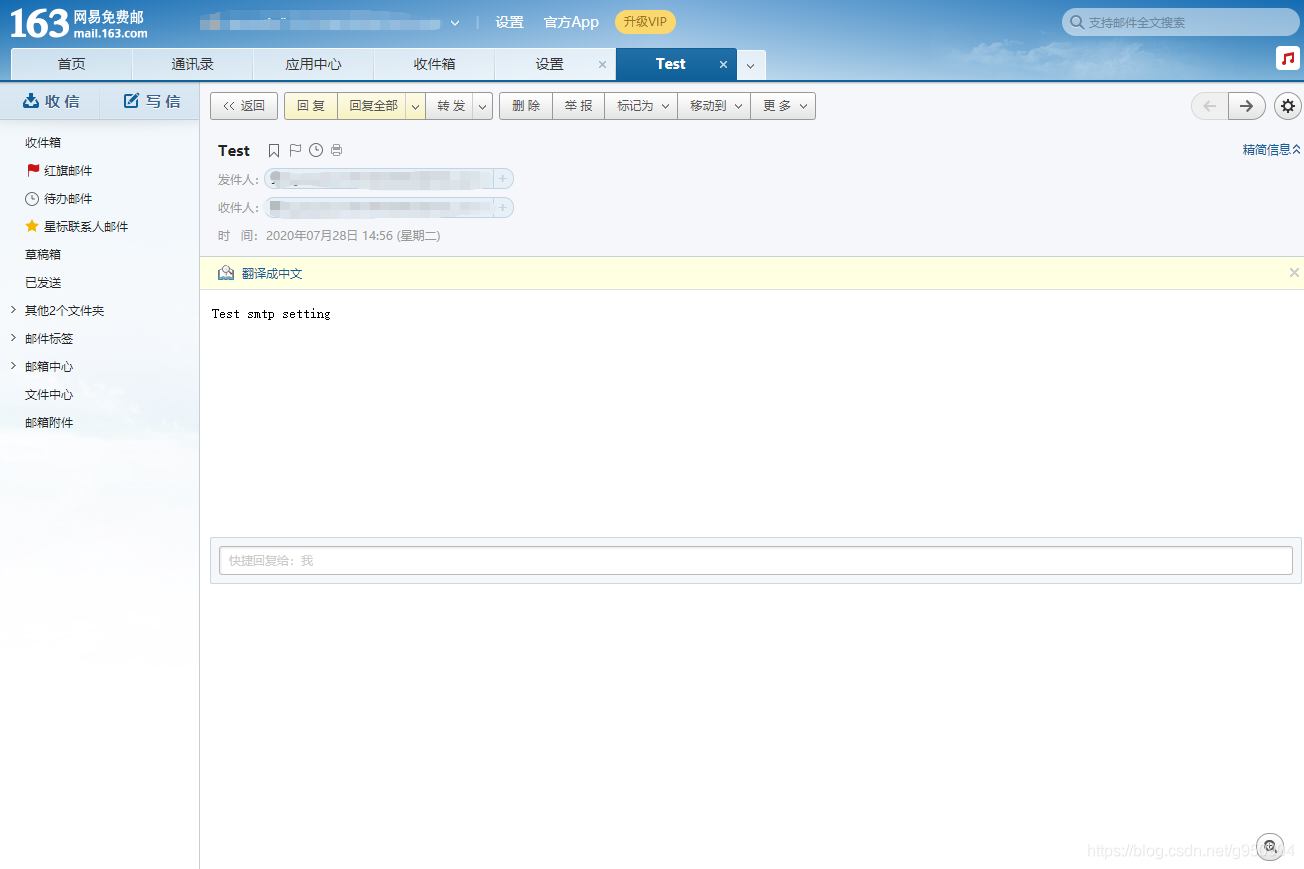Screen dimensions: 1304x869
Task: Click 收信 to receive mail
Action: coord(51,101)
